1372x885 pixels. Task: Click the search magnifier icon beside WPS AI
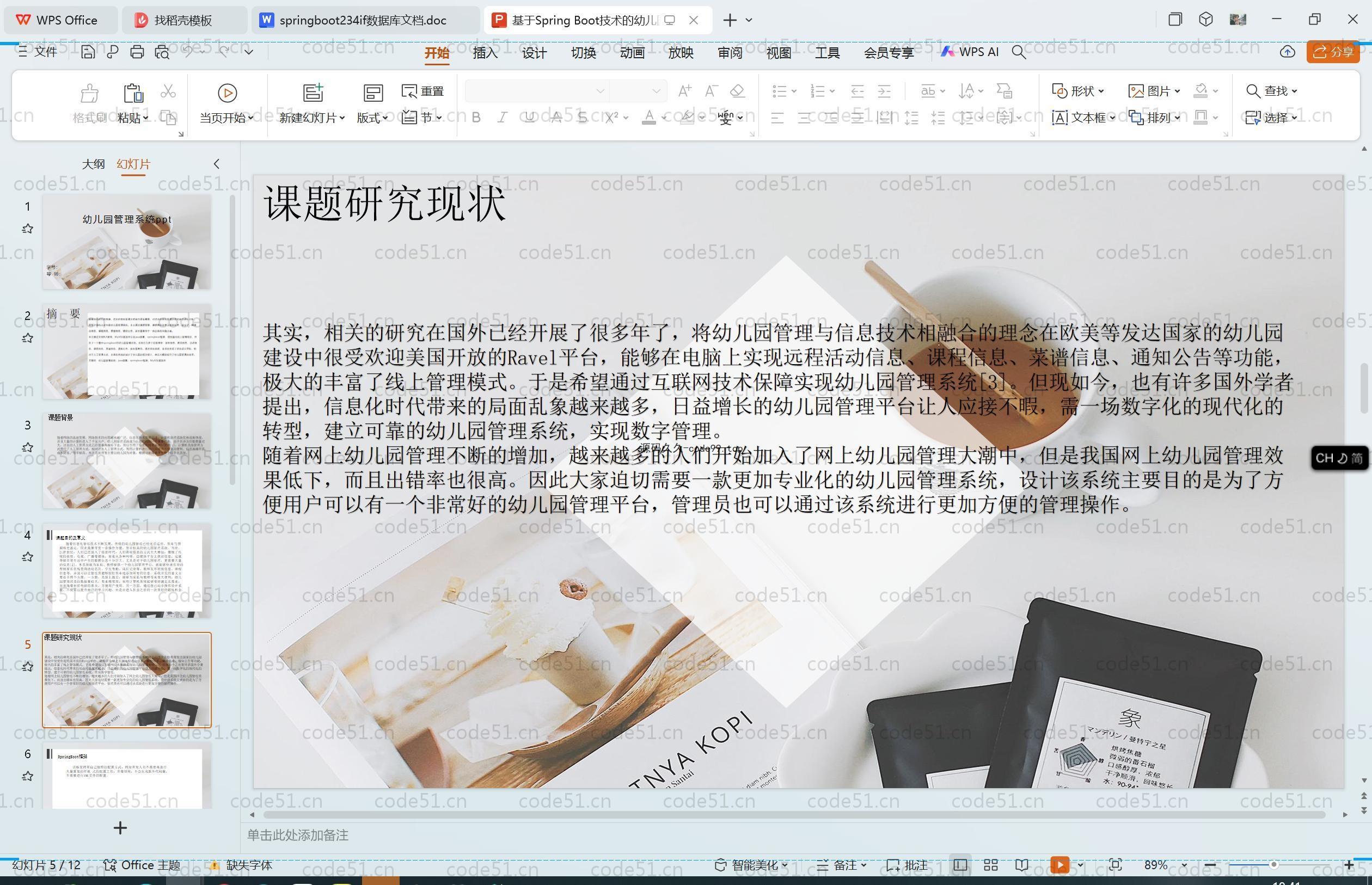click(1019, 52)
